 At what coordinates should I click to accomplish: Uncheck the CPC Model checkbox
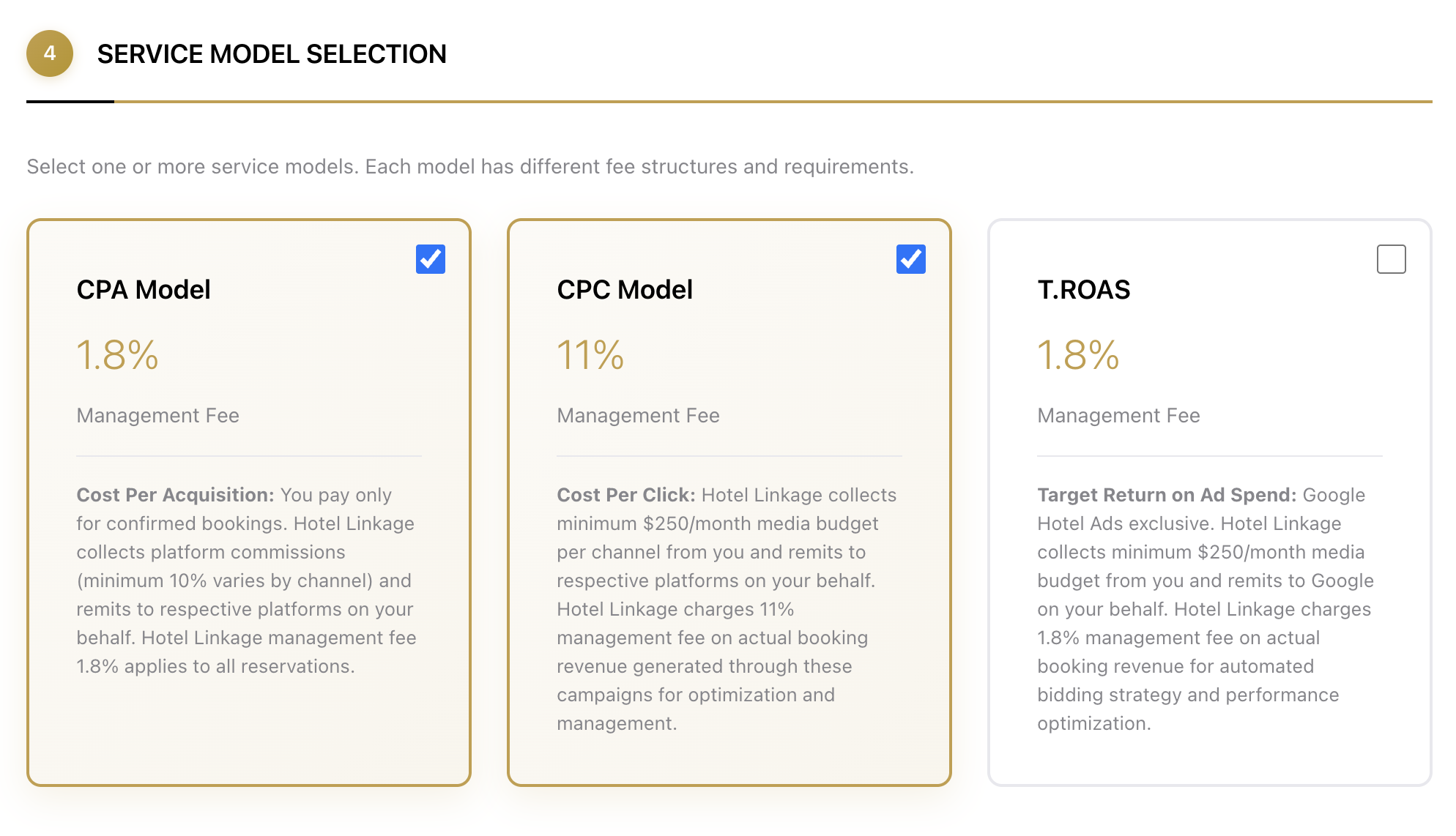coord(910,259)
